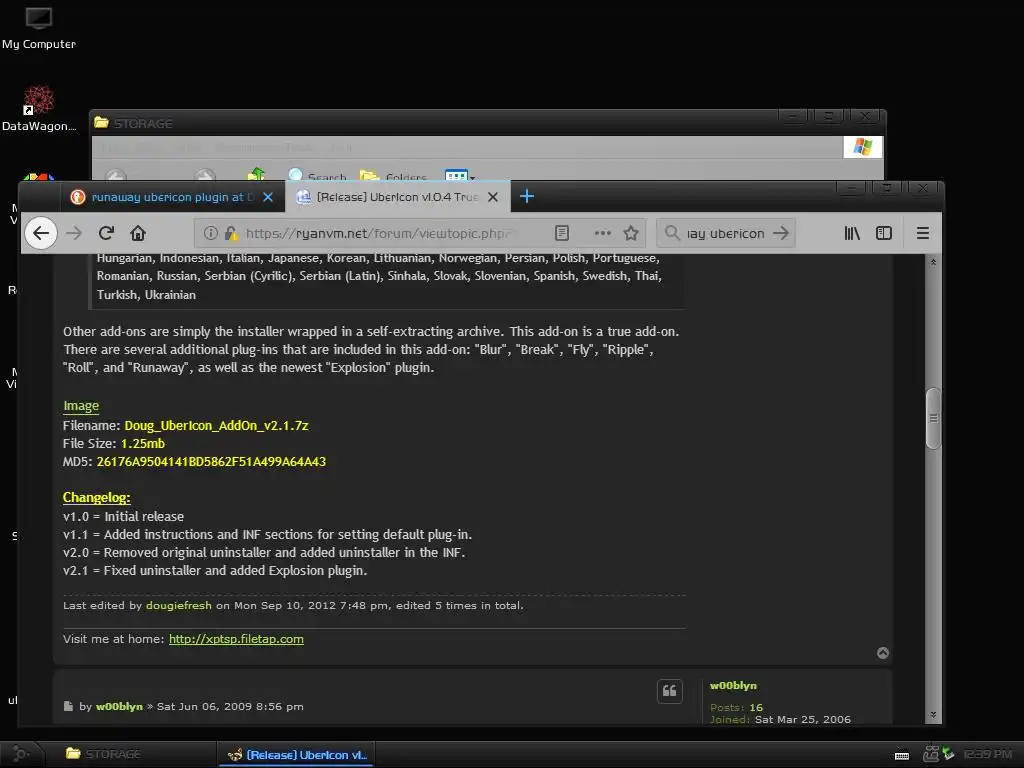Close the runaway ubericon plugin tab
This screenshot has height=768, width=1024.
tap(268, 197)
